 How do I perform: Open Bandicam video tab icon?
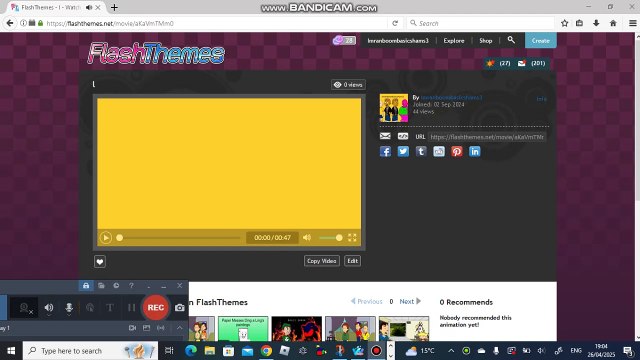tap(132, 328)
